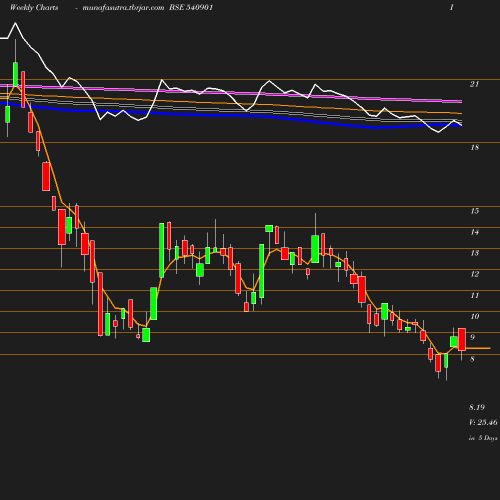Click the price axis label 13
Viewport: 500px width, 500px height.
click(475, 253)
